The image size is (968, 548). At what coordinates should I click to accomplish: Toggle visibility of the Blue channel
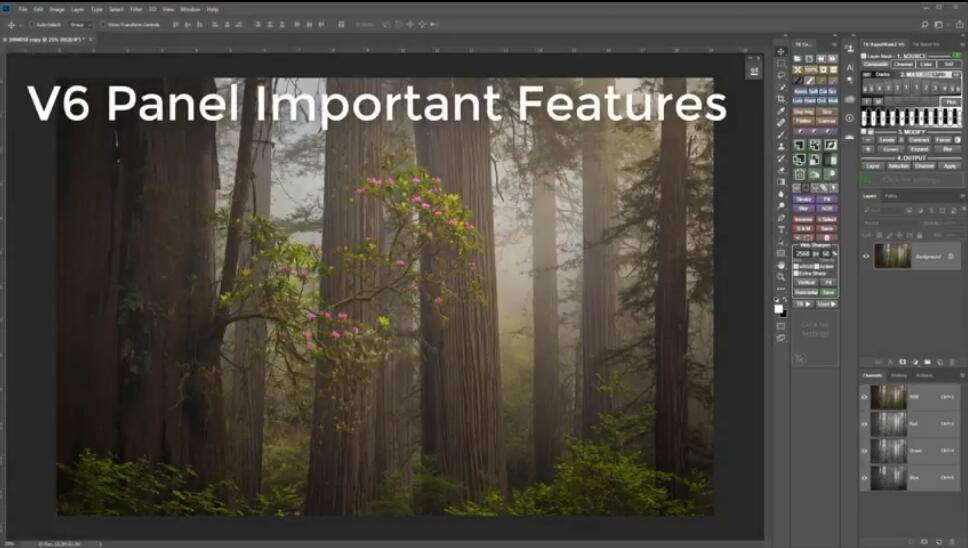pyautogui.click(x=865, y=478)
